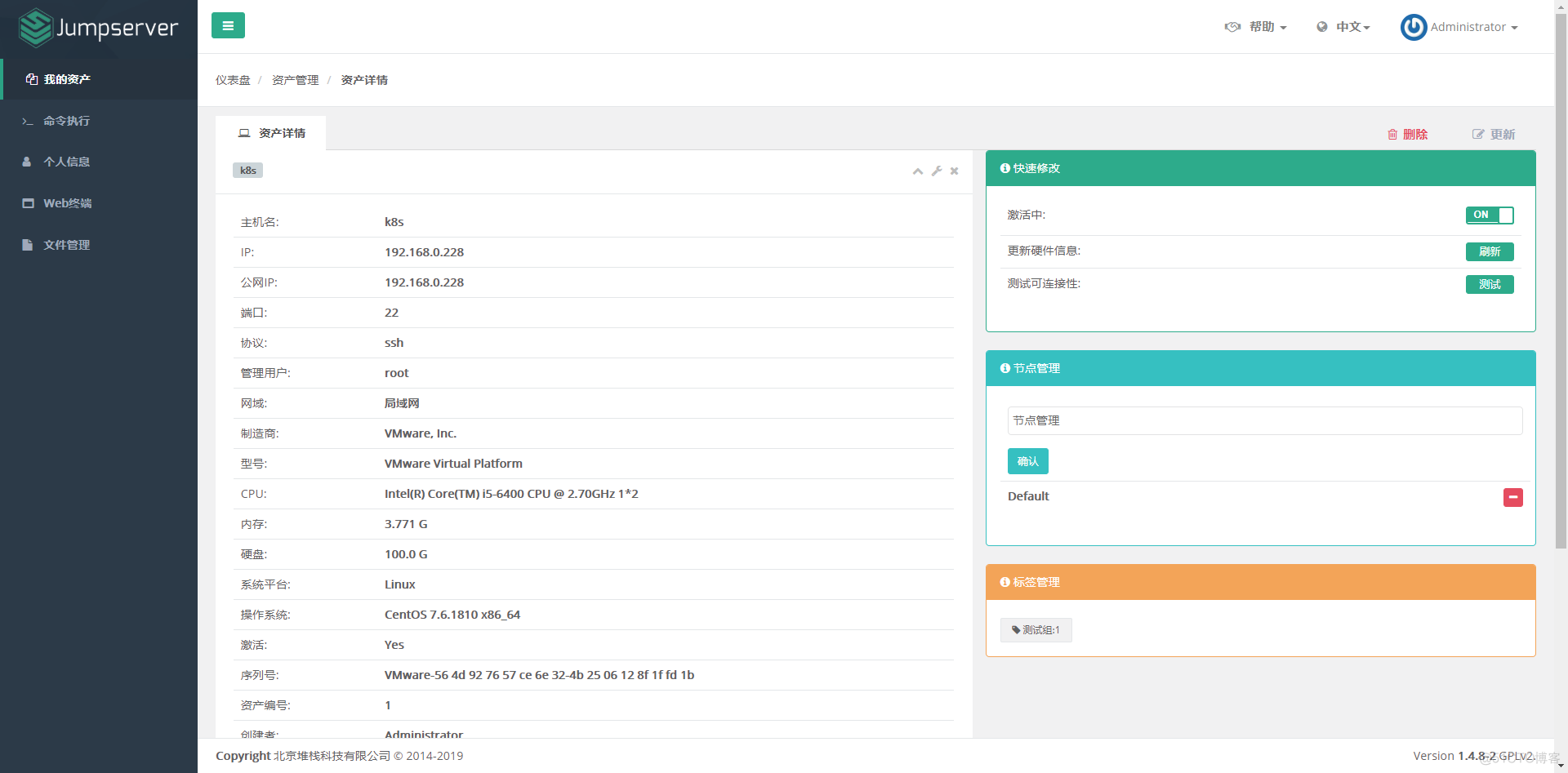Click the user icon beside 个人信息
Viewport: 1568px width, 773px height.
click(27, 162)
